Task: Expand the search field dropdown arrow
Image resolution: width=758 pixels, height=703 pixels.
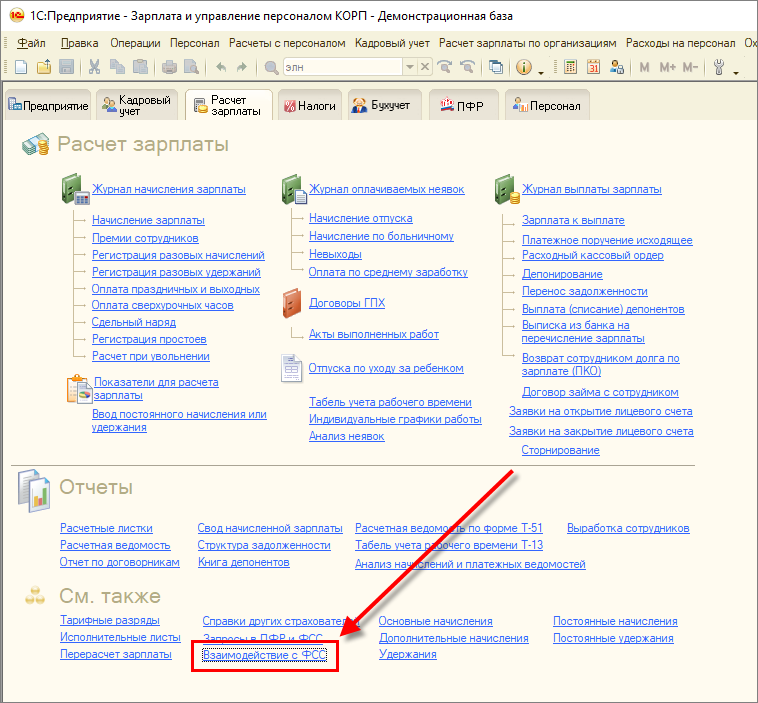Action: (409, 67)
